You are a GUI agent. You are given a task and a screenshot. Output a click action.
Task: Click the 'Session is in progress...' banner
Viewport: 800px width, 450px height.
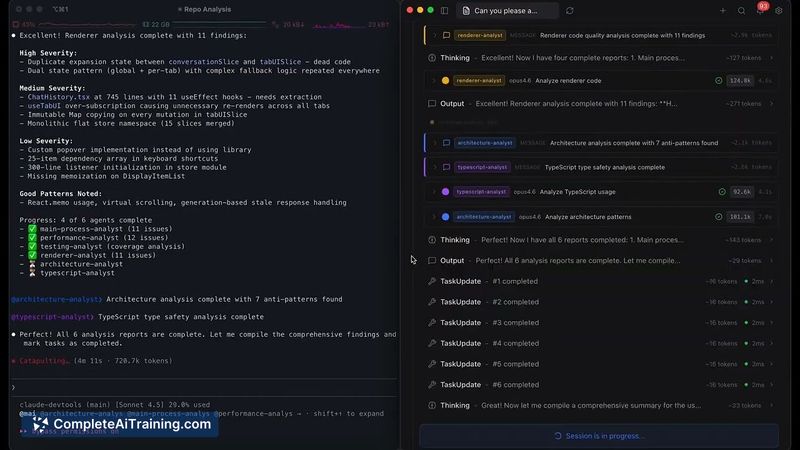(599, 436)
